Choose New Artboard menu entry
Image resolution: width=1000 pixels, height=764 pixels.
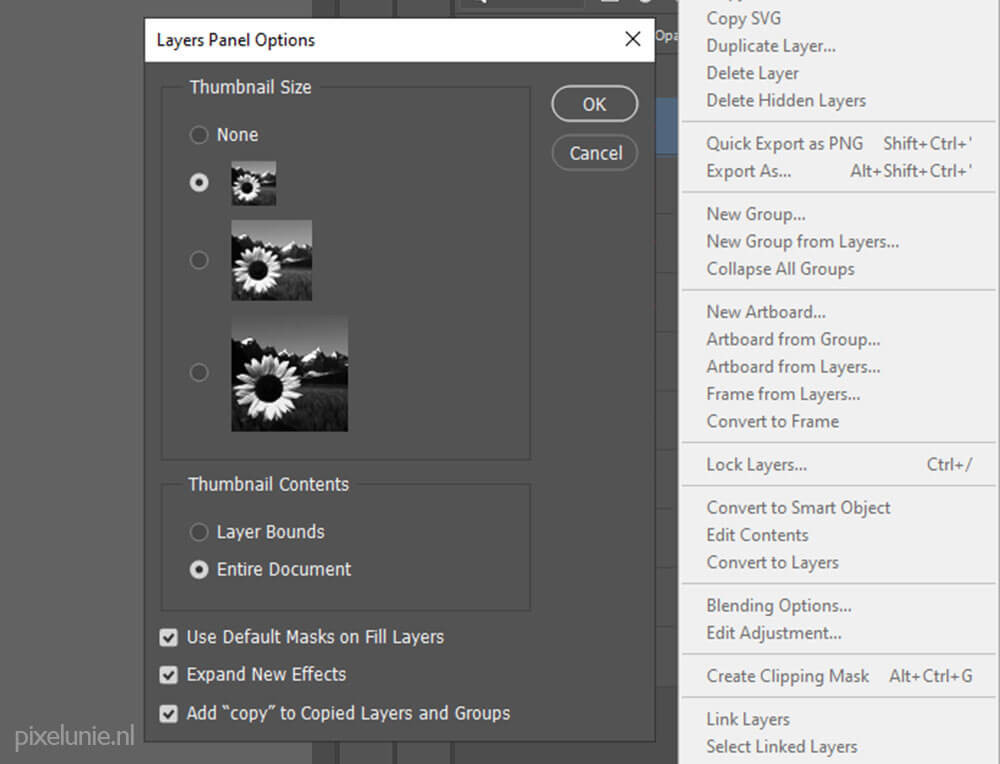pos(766,312)
